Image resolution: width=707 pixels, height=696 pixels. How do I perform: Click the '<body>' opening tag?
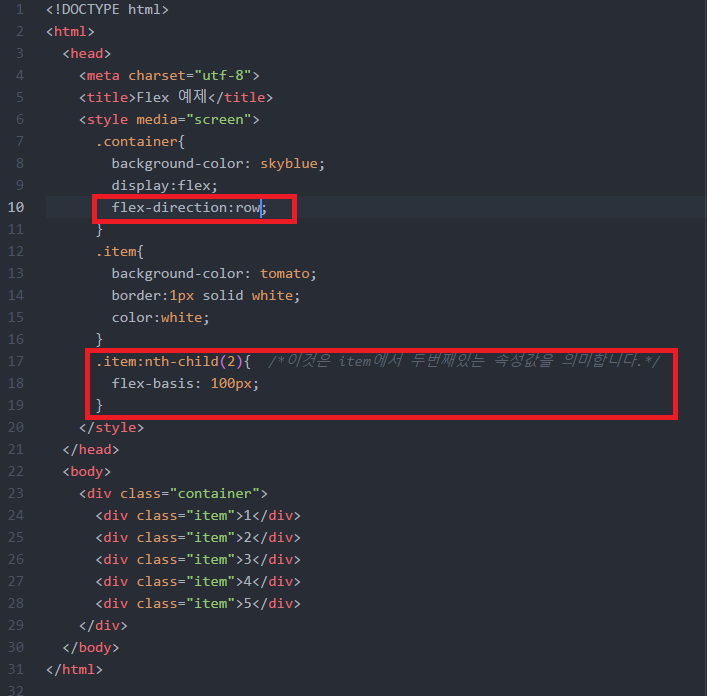(x=87, y=472)
